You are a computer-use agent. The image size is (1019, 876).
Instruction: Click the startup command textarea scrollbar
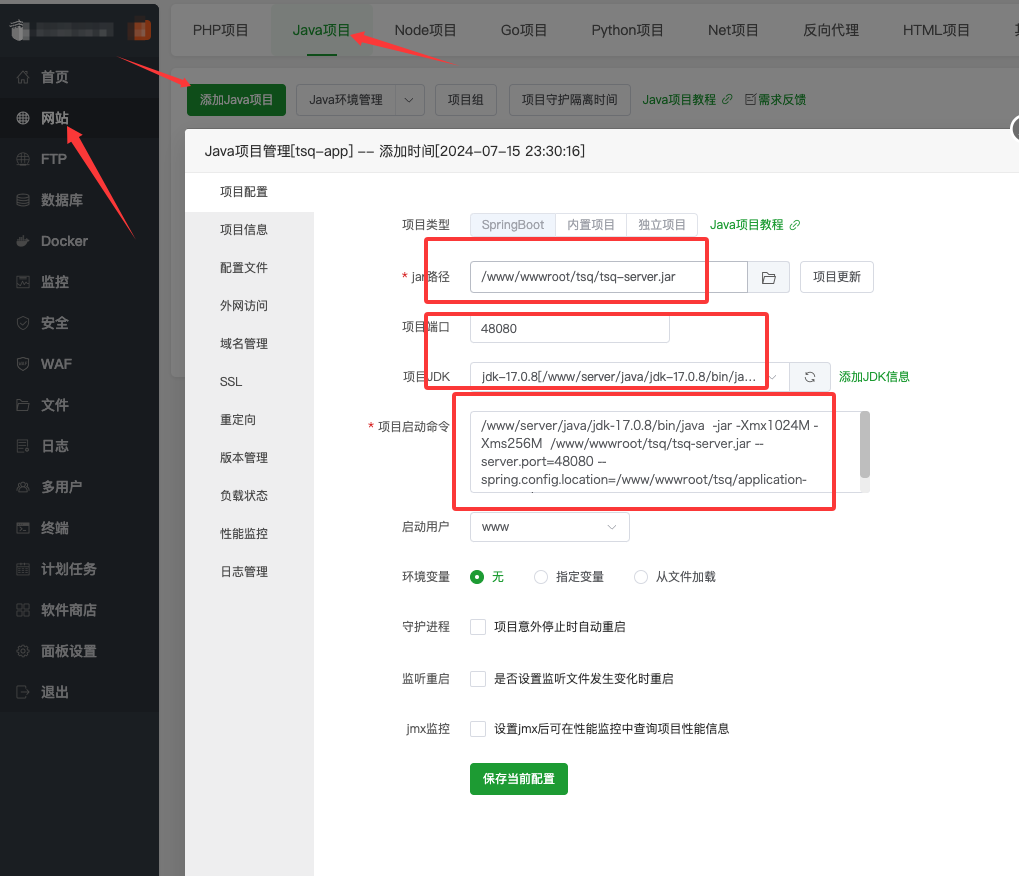[x=864, y=444]
